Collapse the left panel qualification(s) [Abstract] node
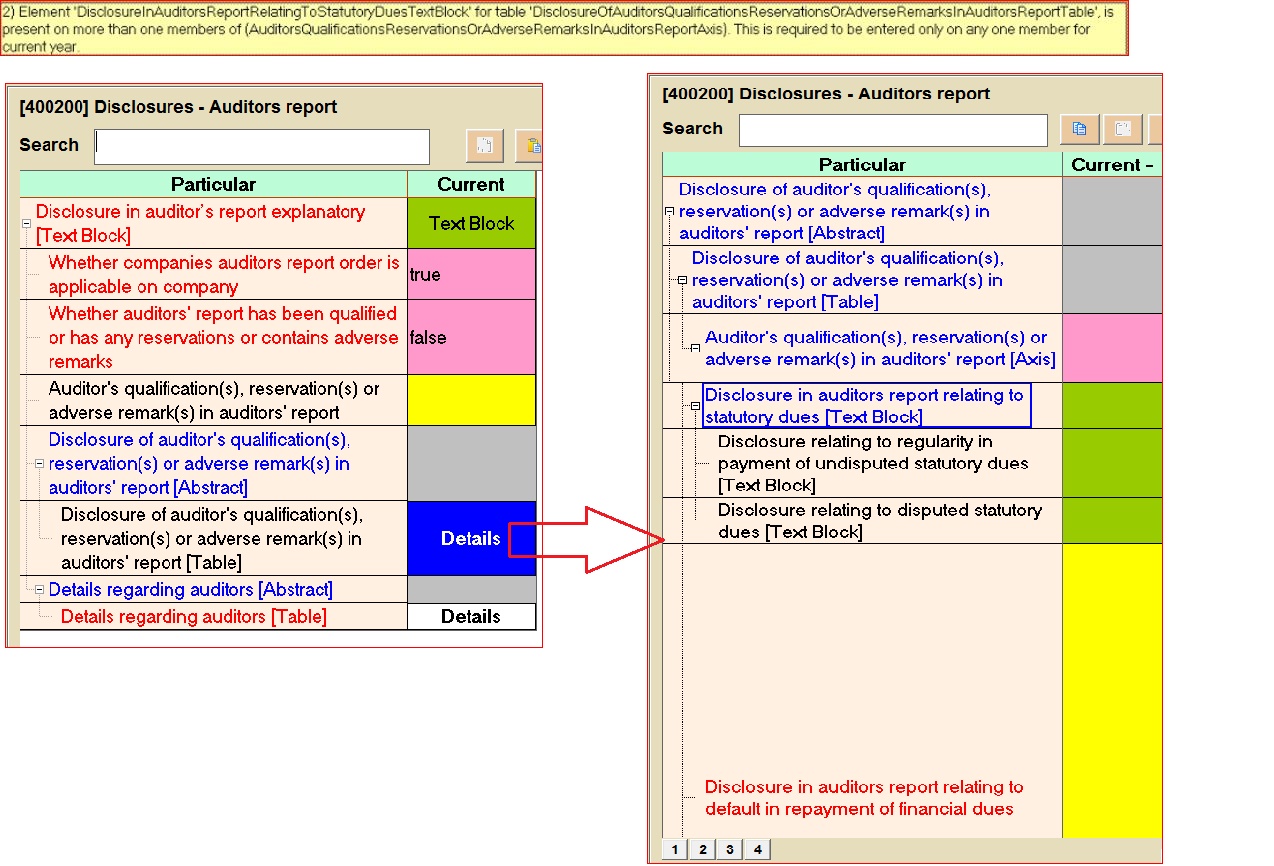Screen dimensions: 1274x866 (x=40, y=464)
